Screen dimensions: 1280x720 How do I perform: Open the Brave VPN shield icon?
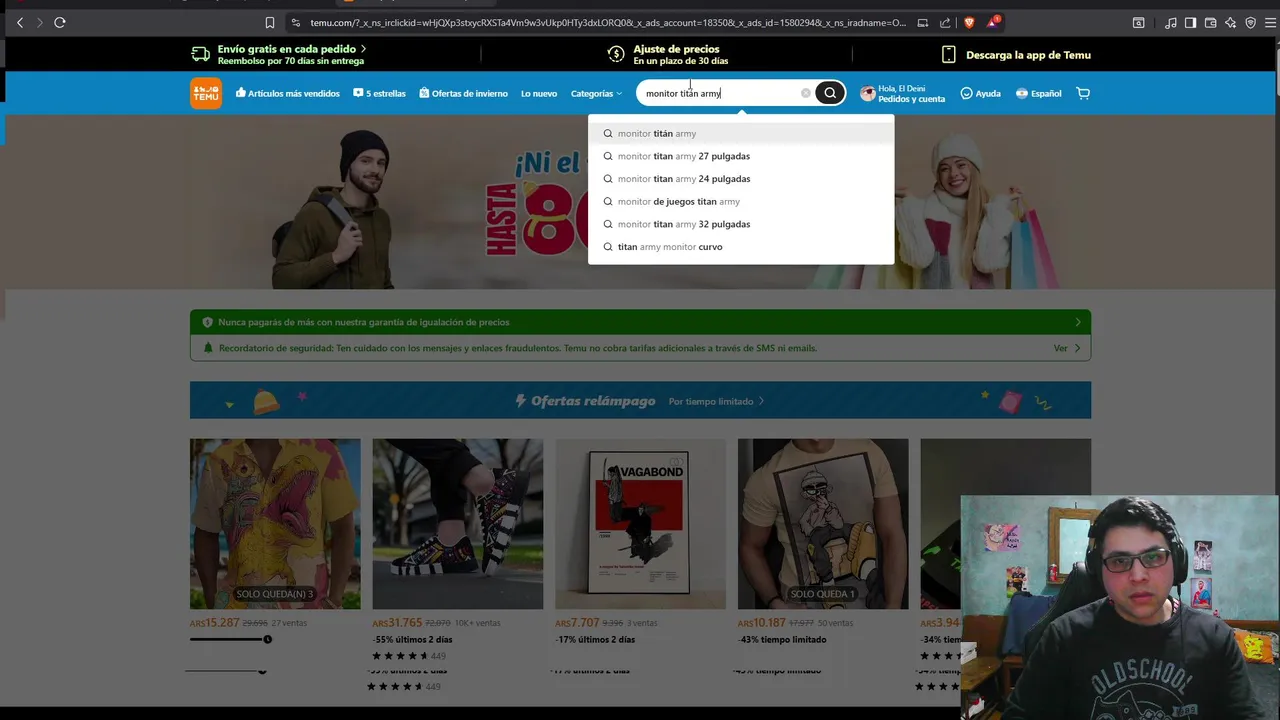point(1250,22)
